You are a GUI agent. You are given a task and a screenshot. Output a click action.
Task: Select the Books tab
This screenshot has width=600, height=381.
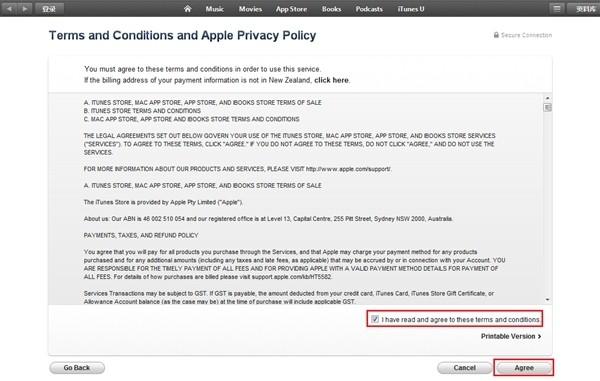coord(331,8)
